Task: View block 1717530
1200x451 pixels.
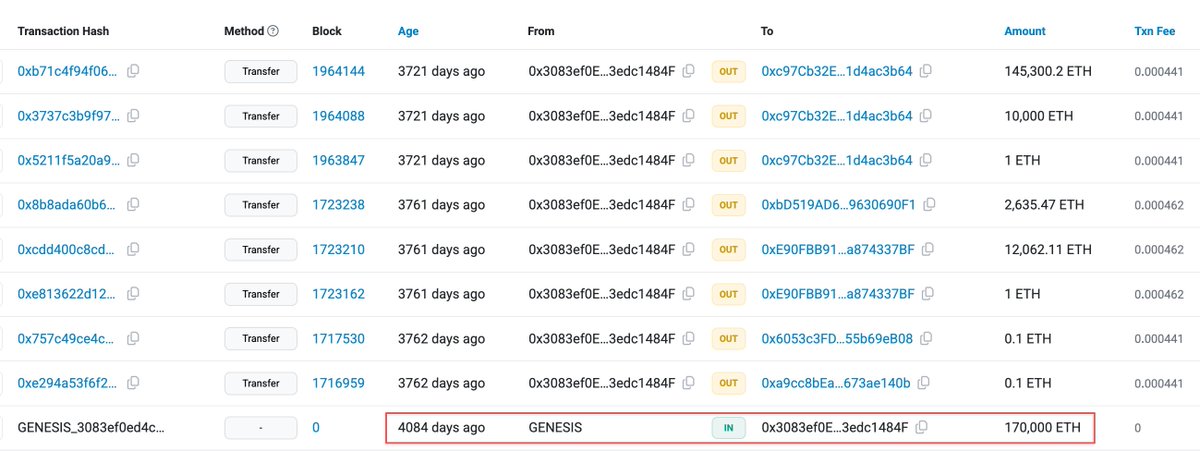Action: 338,338
